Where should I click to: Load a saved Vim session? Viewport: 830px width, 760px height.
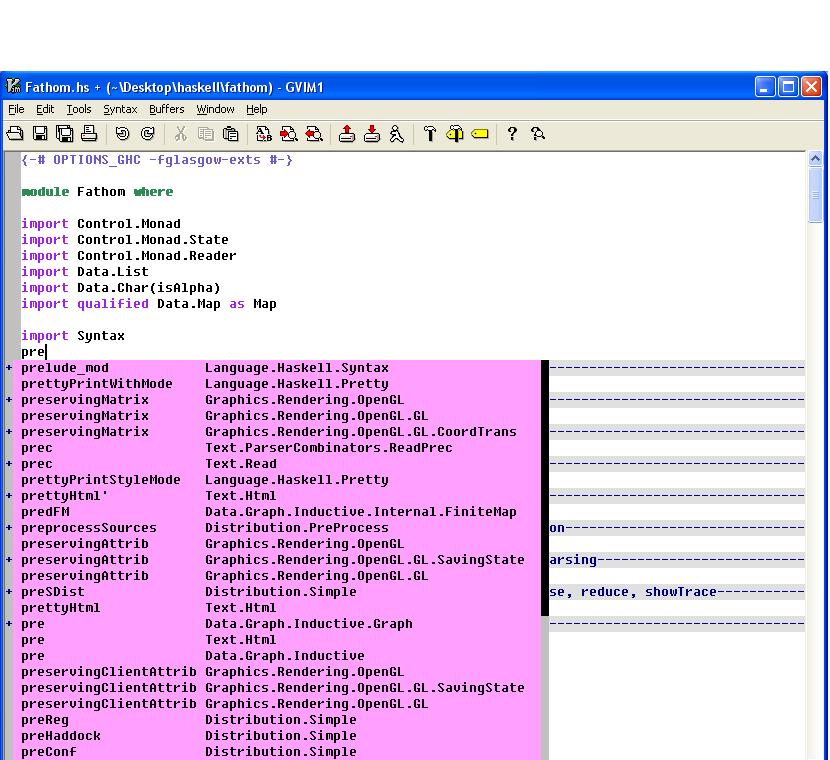click(346, 133)
